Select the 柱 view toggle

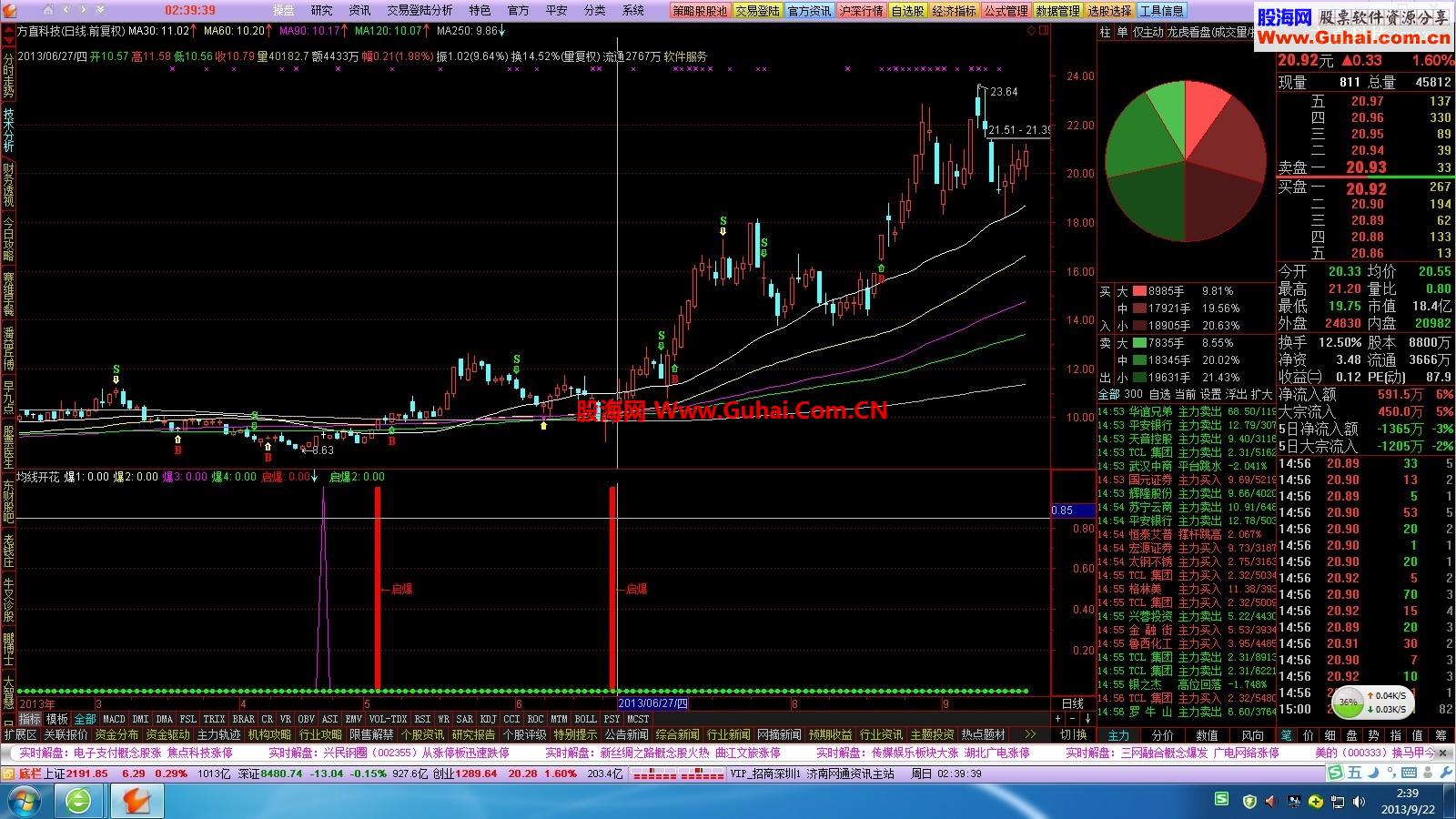(x=1105, y=32)
